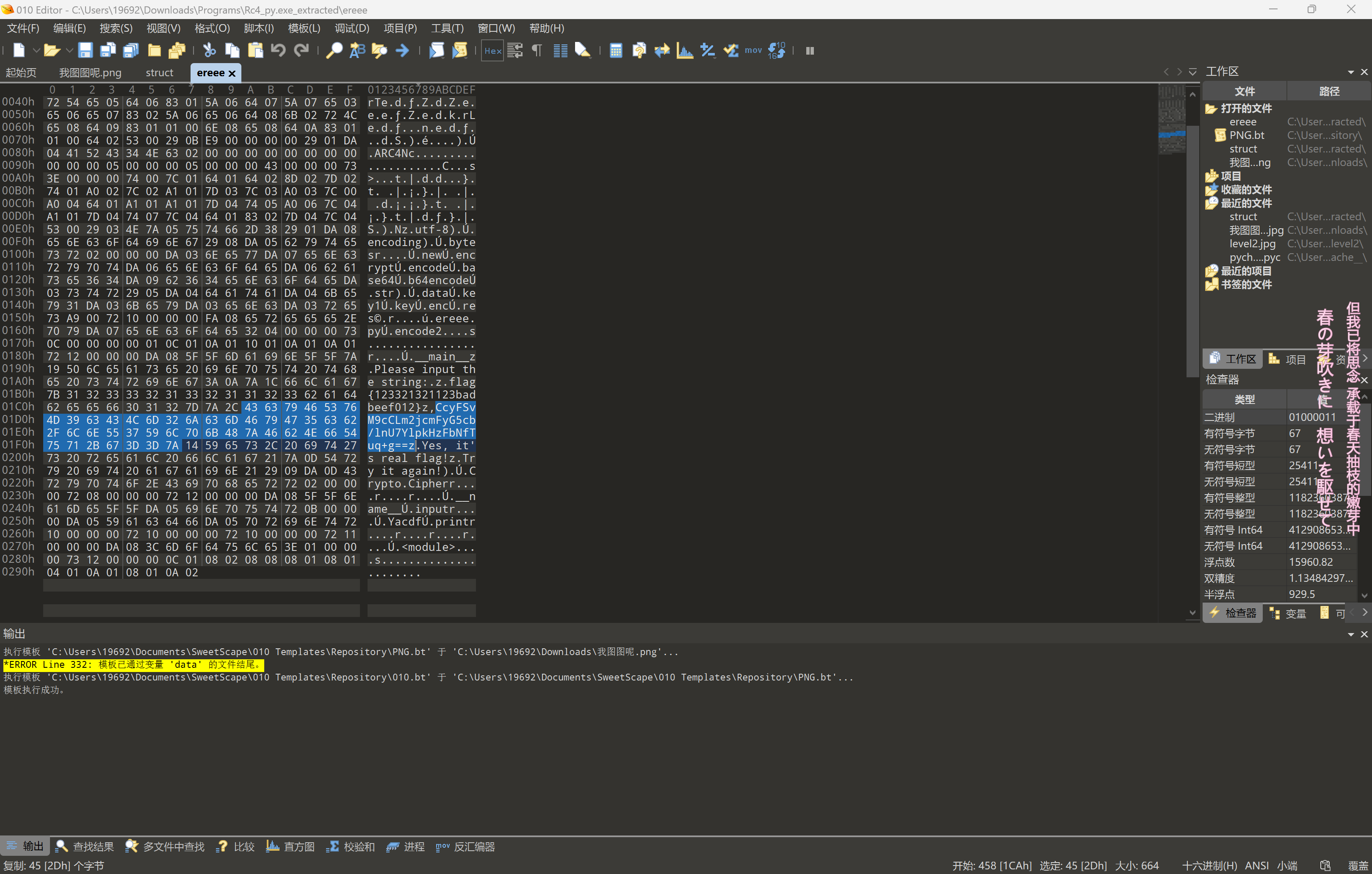Viewport: 1372px width, 874px height.
Task: Click the Open File folder icon
Action: (51, 51)
